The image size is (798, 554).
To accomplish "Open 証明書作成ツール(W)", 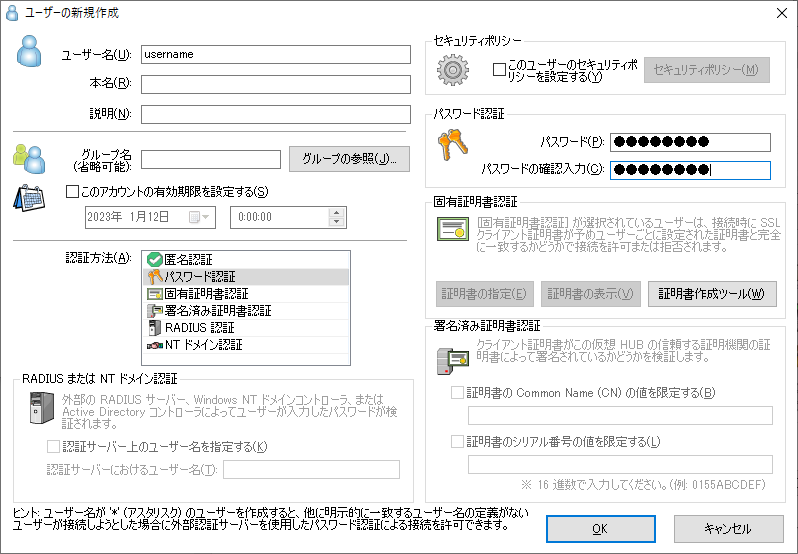I will click(712, 294).
